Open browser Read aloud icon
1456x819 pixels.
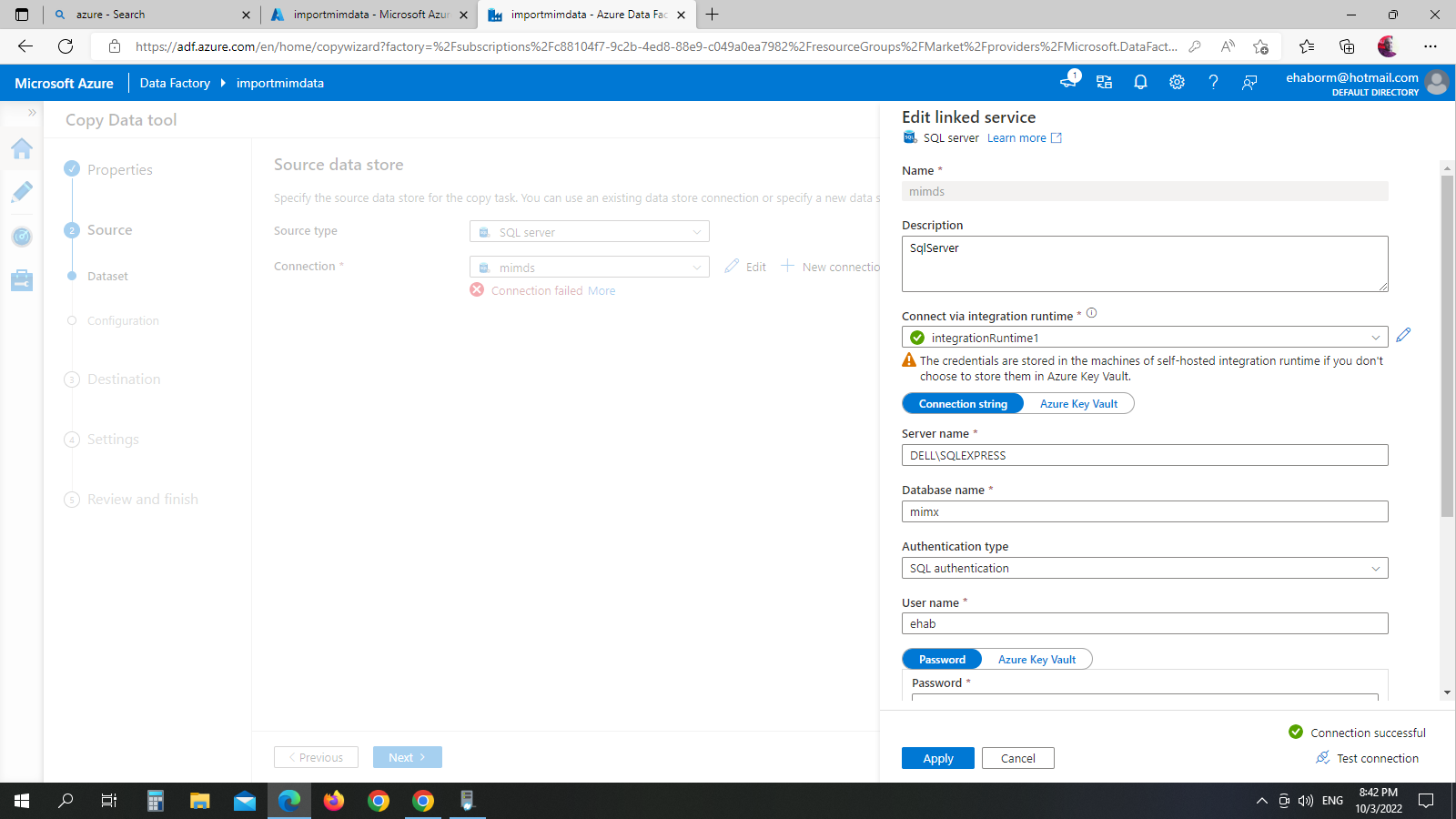pyautogui.click(x=1228, y=46)
